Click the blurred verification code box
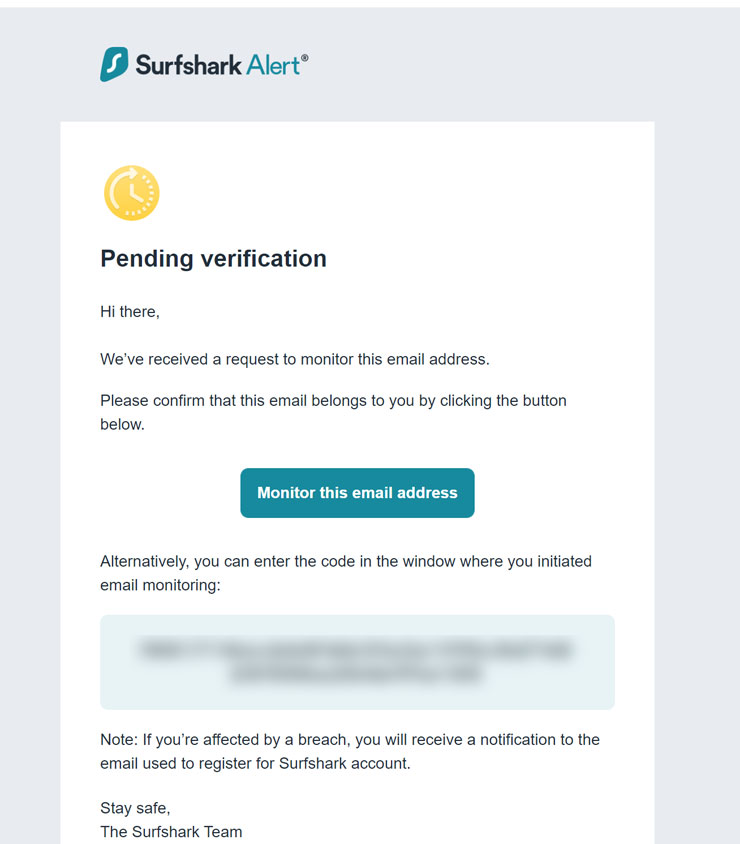The height and width of the screenshot is (844, 740). click(x=357, y=662)
